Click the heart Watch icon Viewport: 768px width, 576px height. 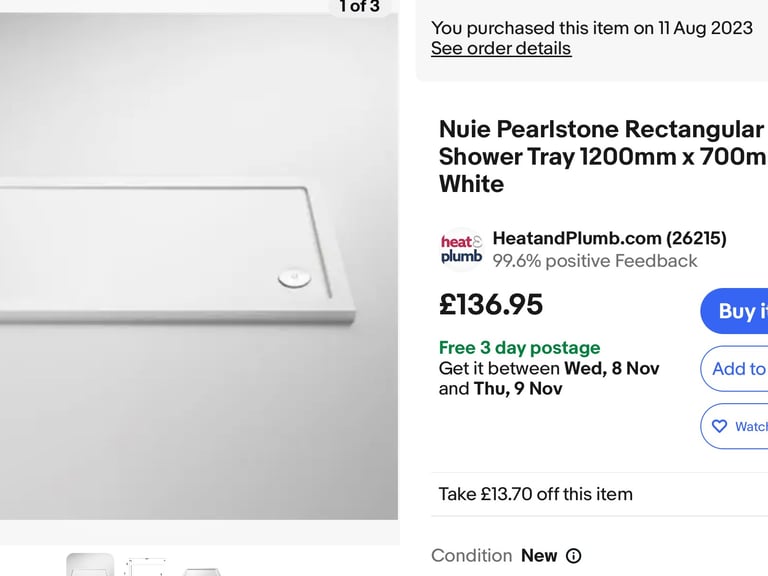tap(720, 427)
